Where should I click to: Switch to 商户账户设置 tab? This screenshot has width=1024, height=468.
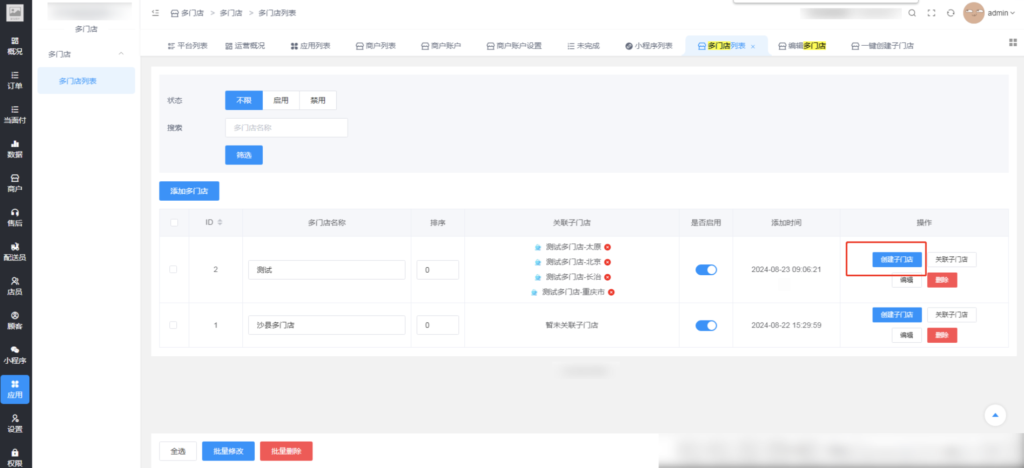[514, 46]
